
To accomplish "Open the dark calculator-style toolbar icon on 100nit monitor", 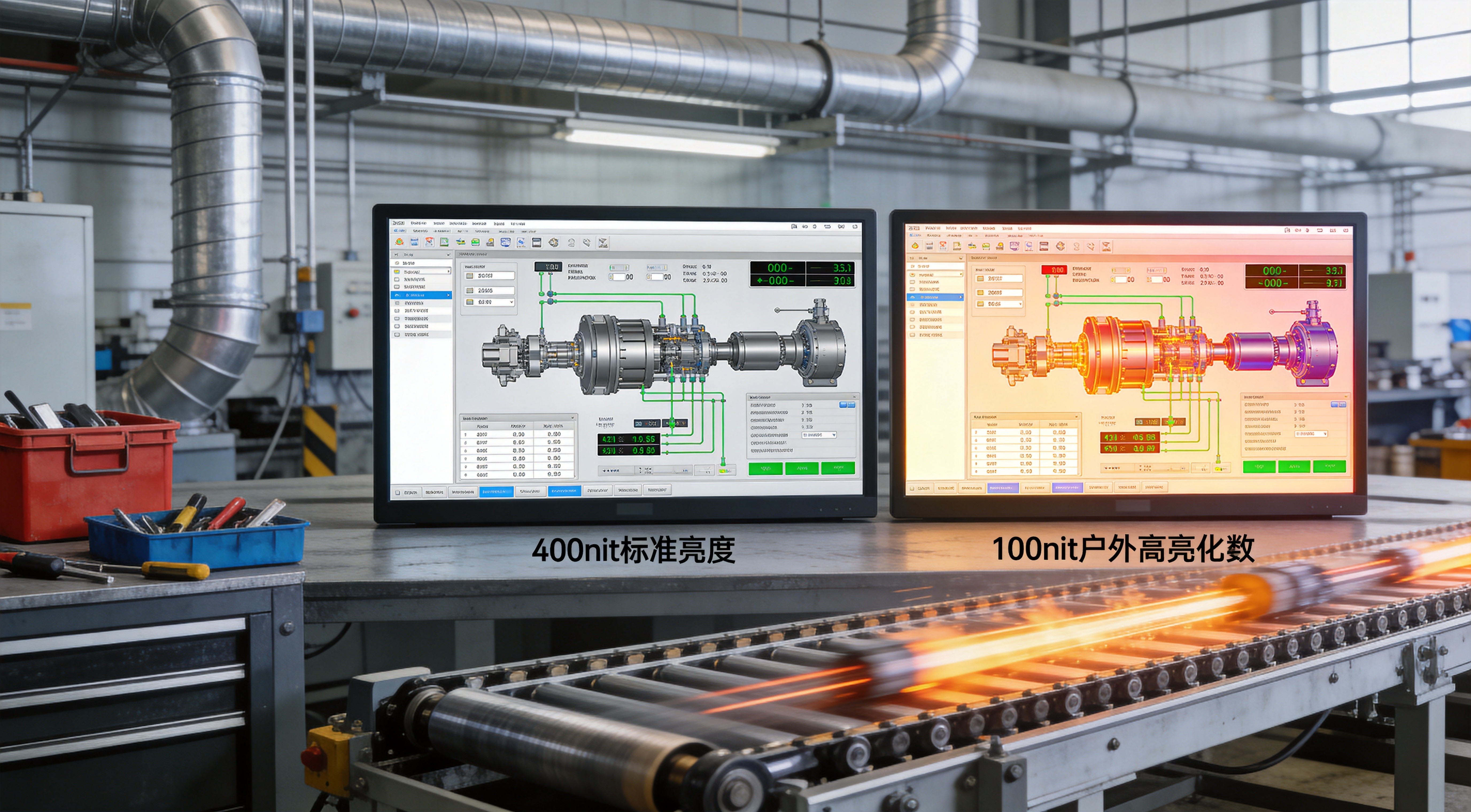I will (x=1044, y=246).
